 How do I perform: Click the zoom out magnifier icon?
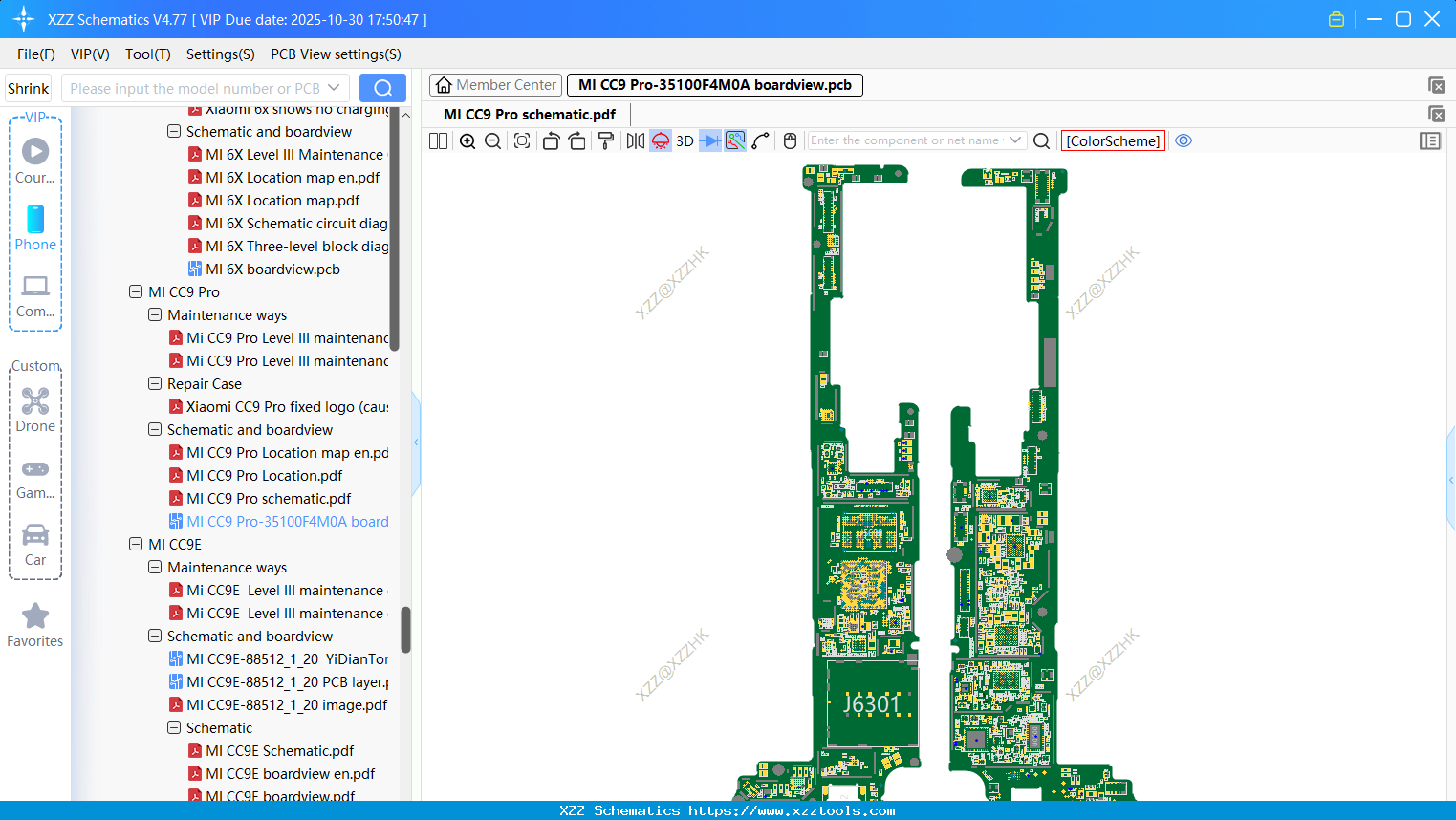(x=492, y=140)
